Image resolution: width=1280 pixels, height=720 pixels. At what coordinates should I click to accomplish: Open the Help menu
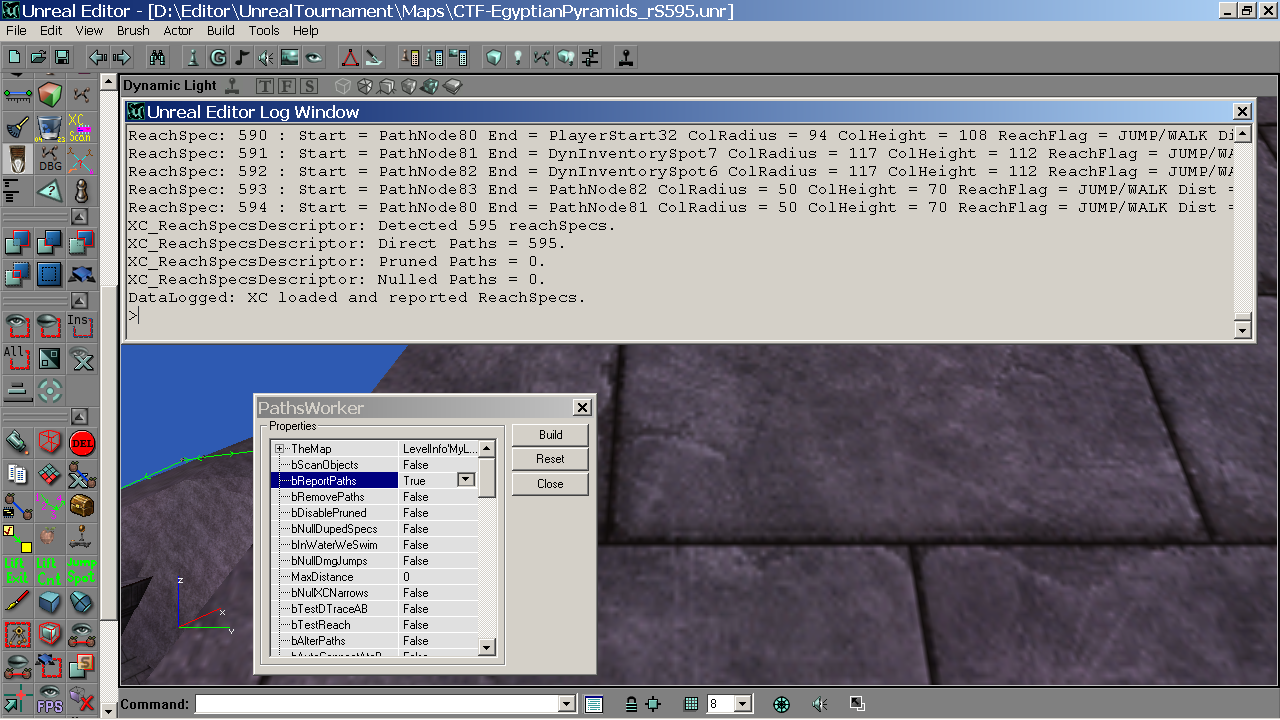pyautogui.click(x=306, y=31)
